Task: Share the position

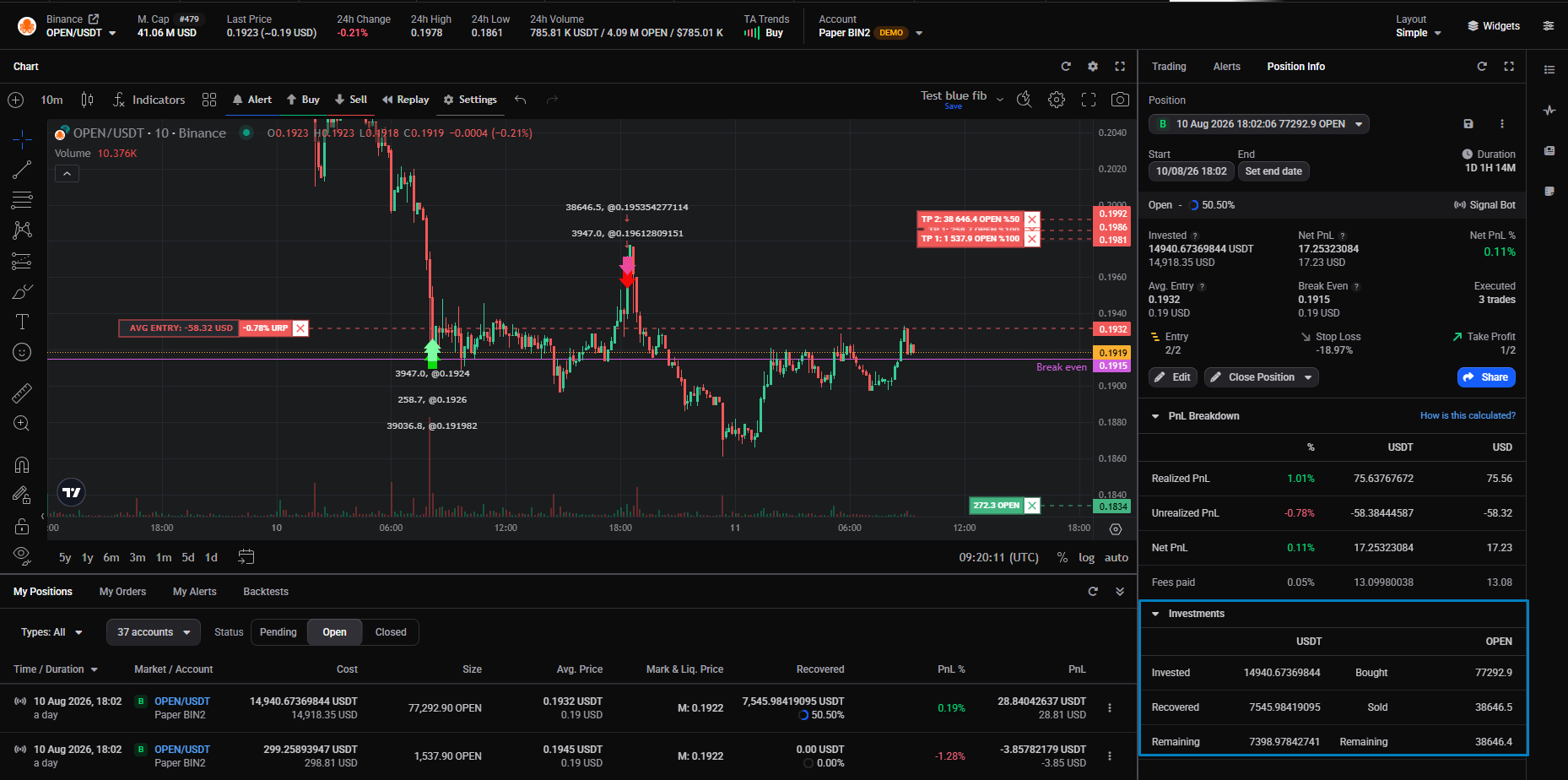Action: [1485, 377]
